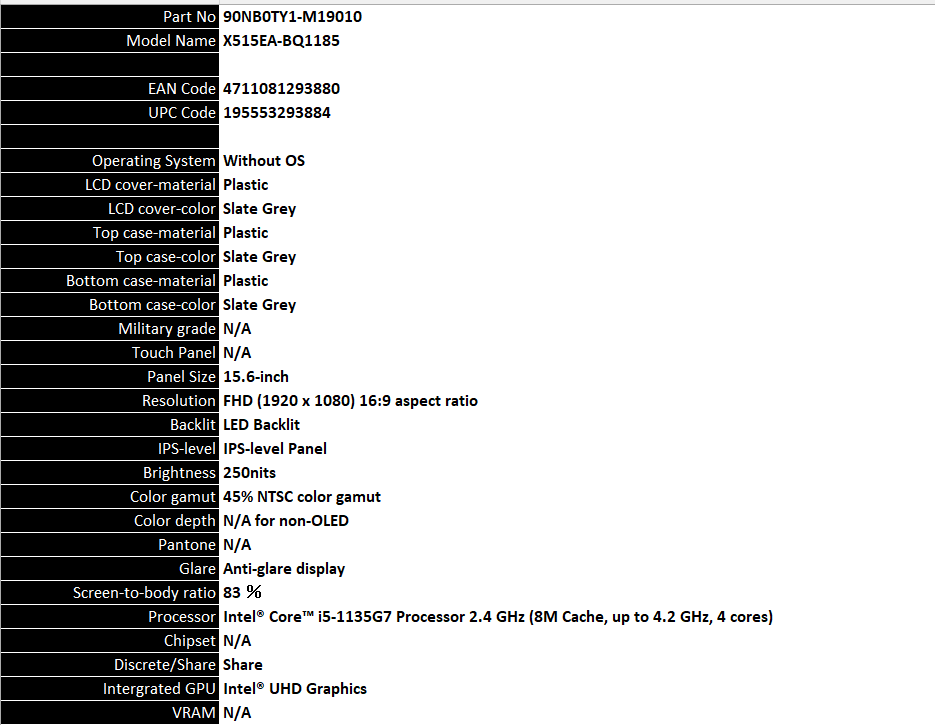Select the '45% NTSC color gamut' cell
This screenshot has width=935, height=725.
click(301, 497)
